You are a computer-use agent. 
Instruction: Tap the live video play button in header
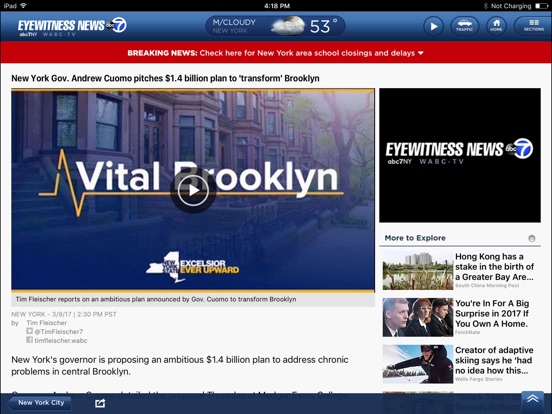tap(433, 26)
